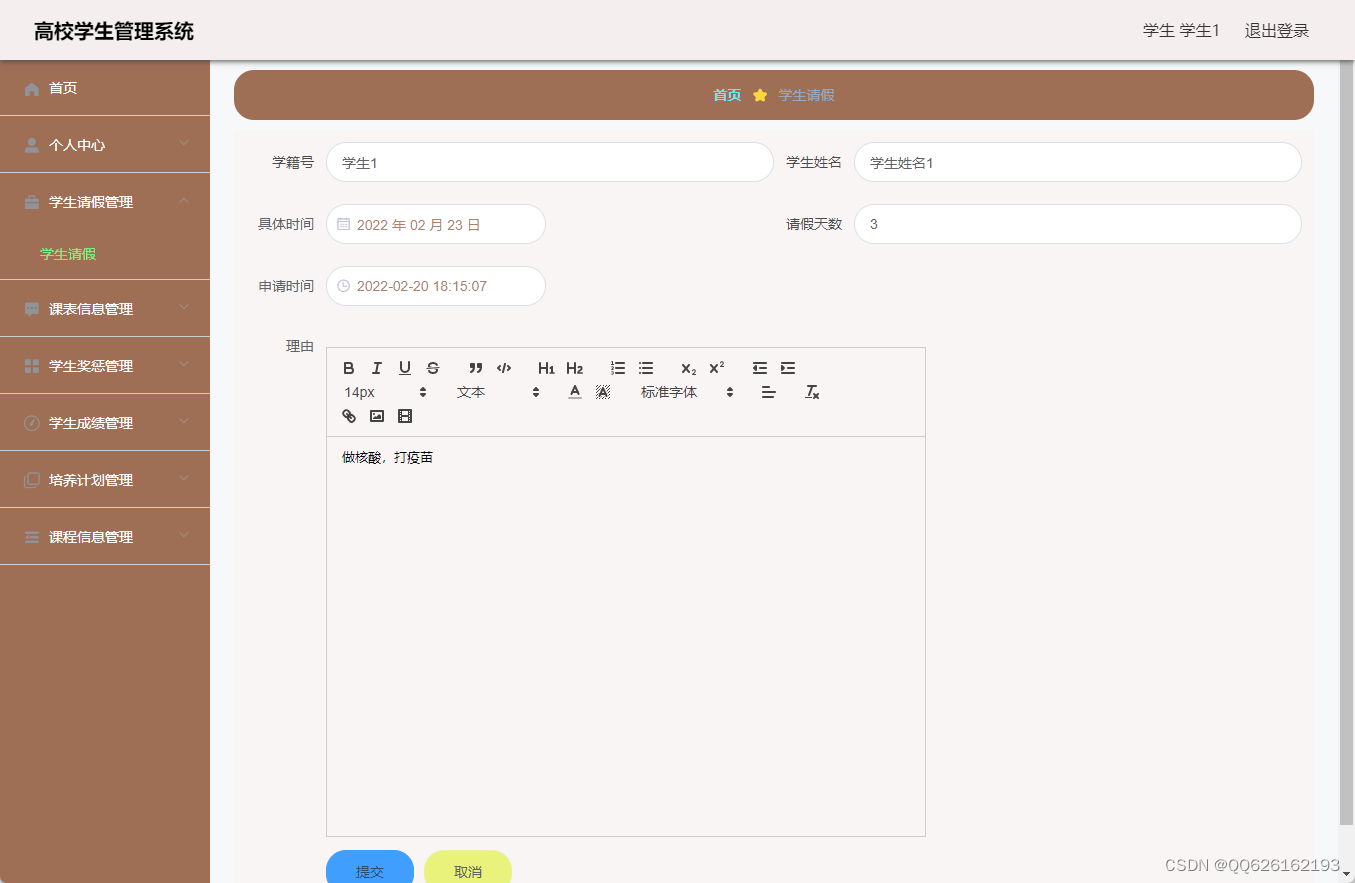Expand the 学生成绩管理 sidebar menu
Image resolution: width=1355 pixels, height=883 pixels.
(105, 423)
